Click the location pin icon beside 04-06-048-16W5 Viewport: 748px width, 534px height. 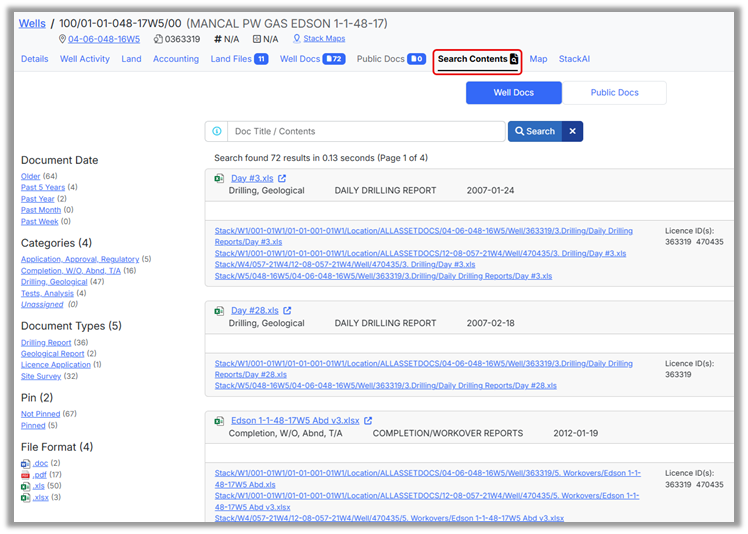click(x=63, y=40)
